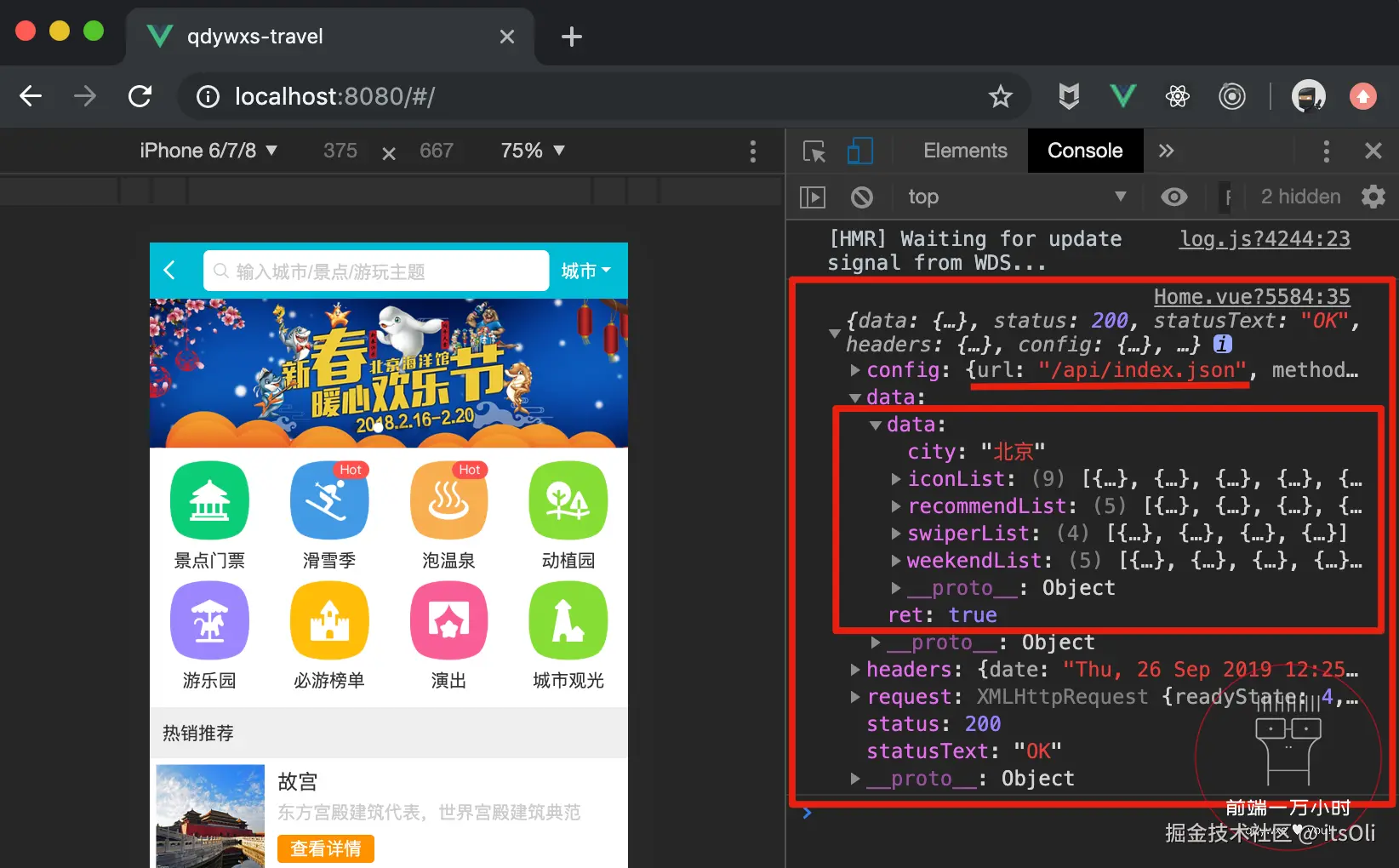Image resolution: width=1399 pixels, height=868 pixels.
Task: View site information icon in address bar
Action: coord(208,96)
